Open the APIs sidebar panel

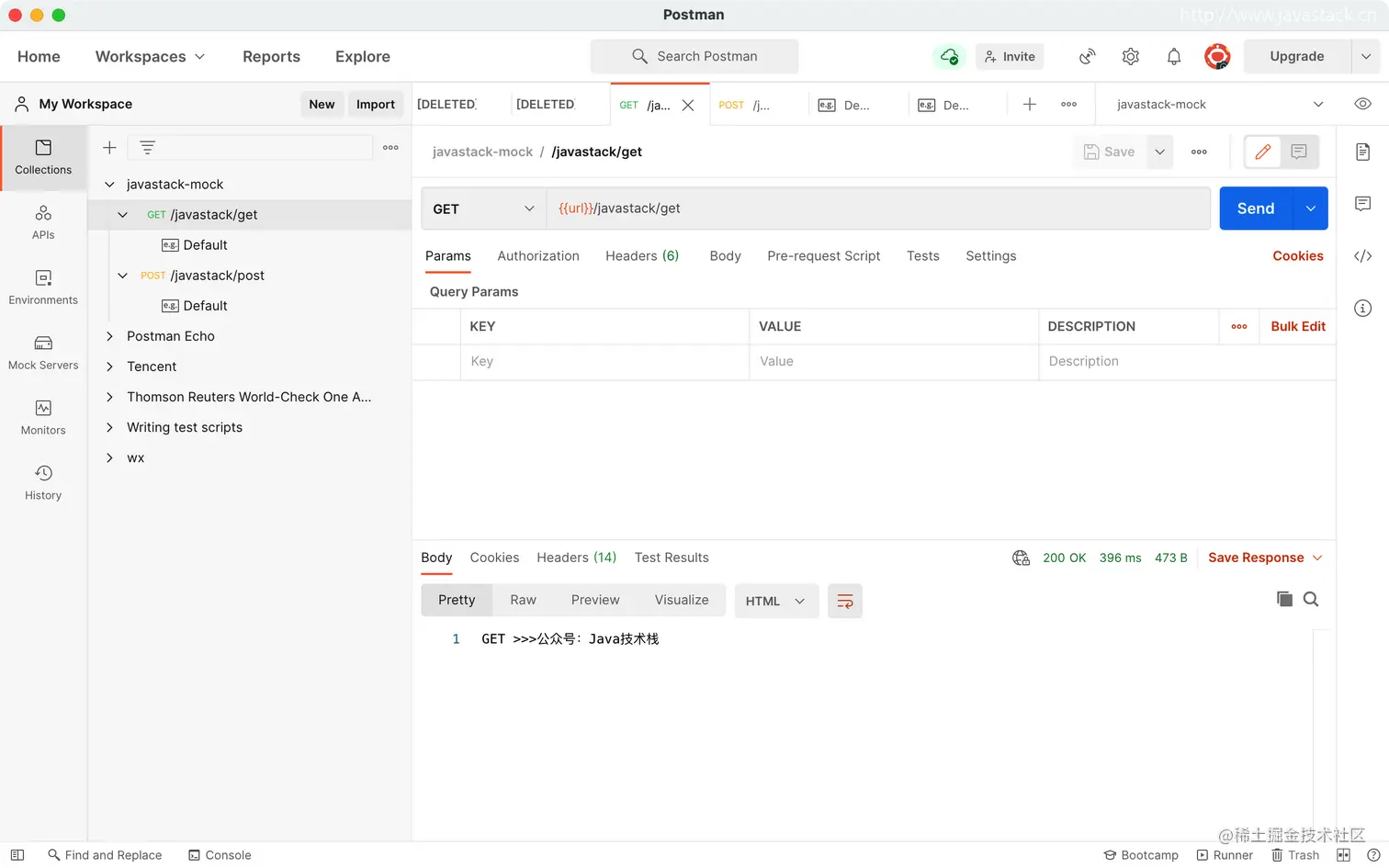43,222
